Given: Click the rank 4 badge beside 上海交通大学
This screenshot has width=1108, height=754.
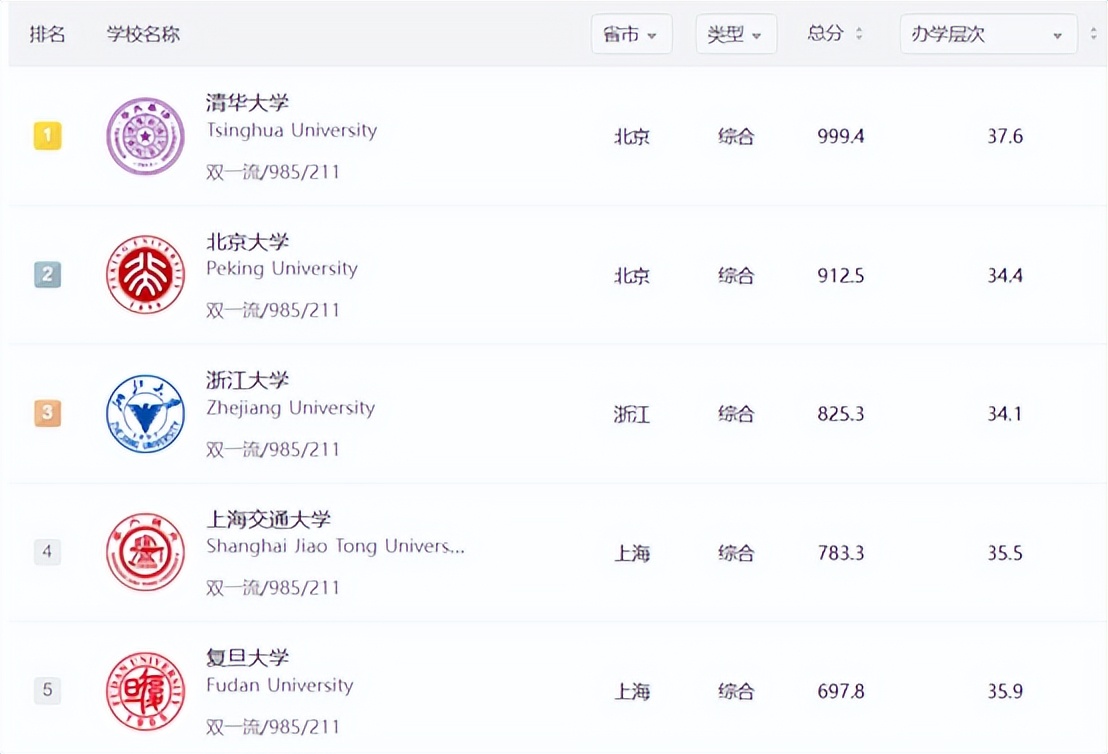Looking at the screenshot, I should 47,551.
